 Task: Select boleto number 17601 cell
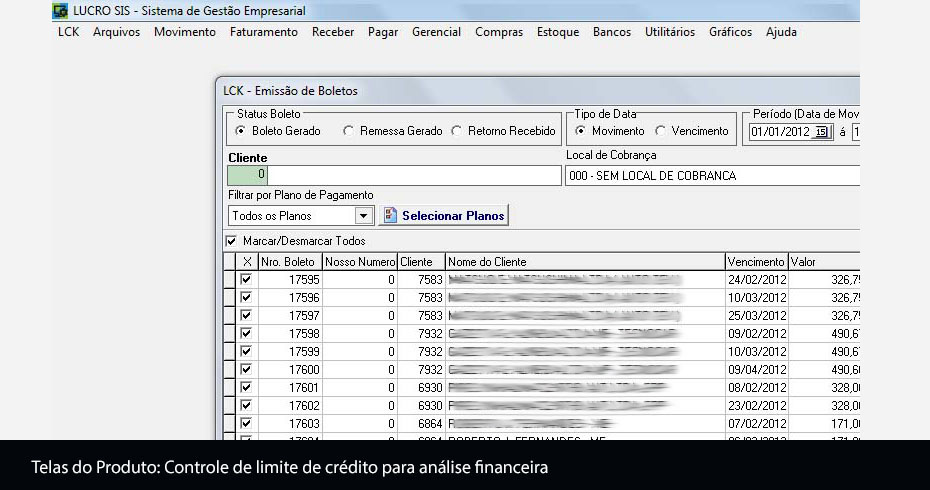[x=290, y=387]
